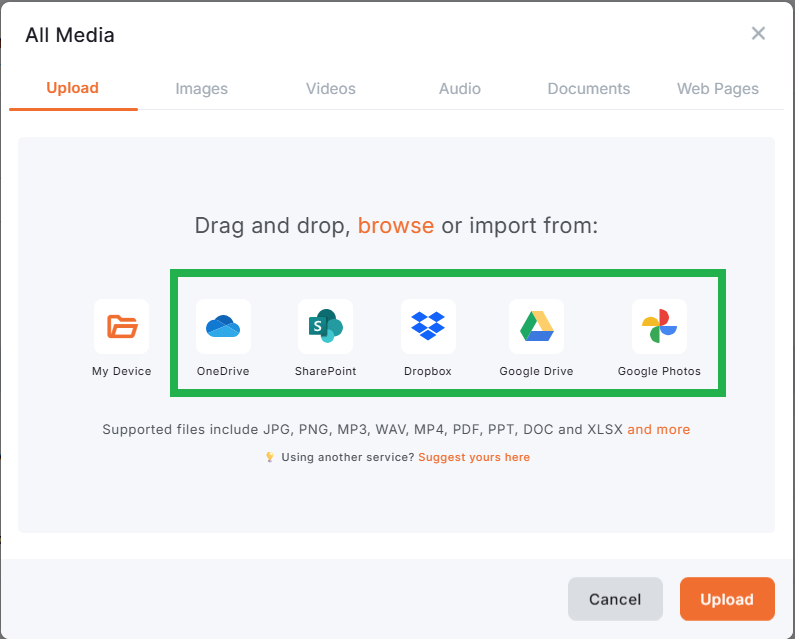The image size is (795, 639).
Task: Click the orange browse link
Action: point(396,225)
